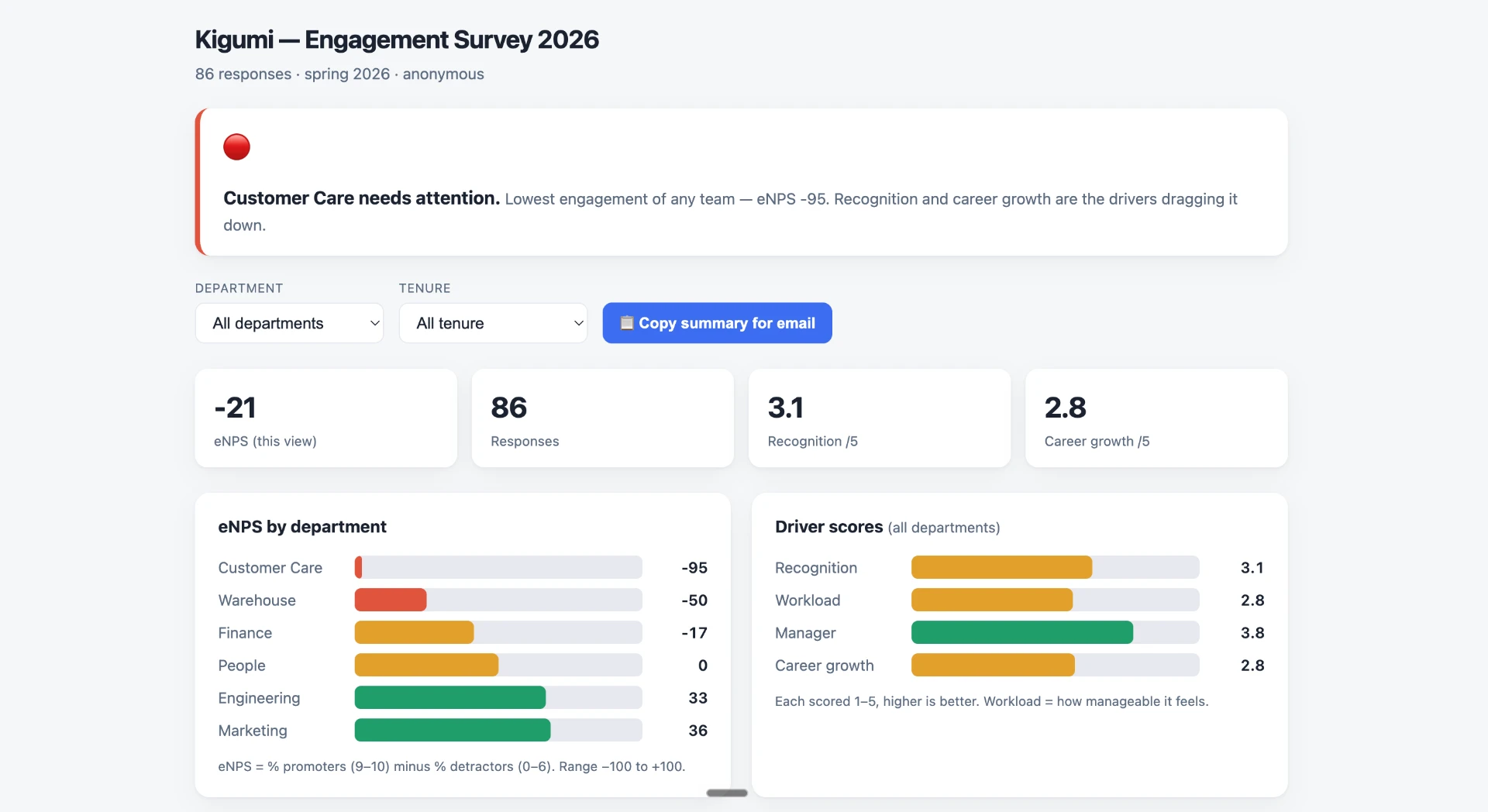Click the eNPS by department heading
1488x812 pixels.
point(302,527)
